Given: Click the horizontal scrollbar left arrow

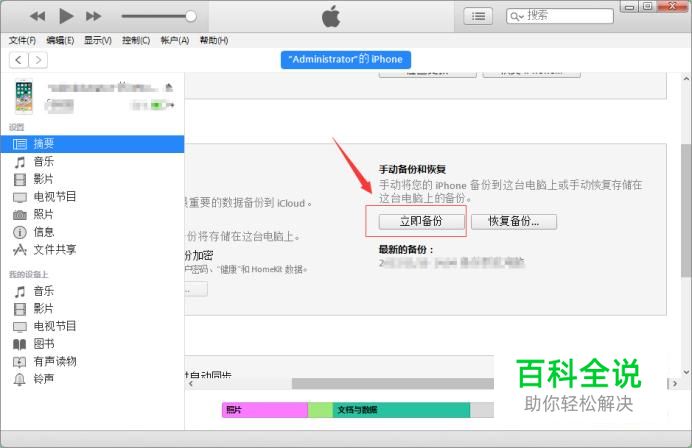Looking at the screenshot, I should click(191, 384).
